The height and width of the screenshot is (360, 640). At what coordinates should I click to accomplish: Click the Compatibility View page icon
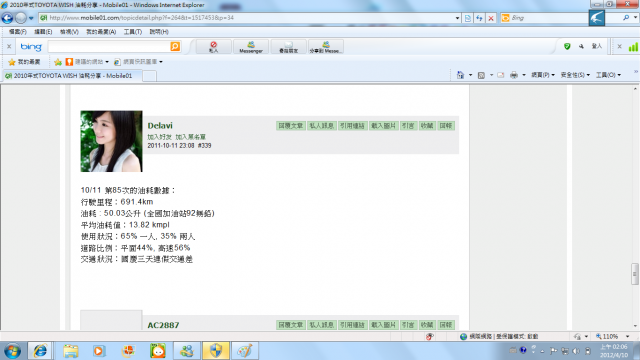coord(468,18)
